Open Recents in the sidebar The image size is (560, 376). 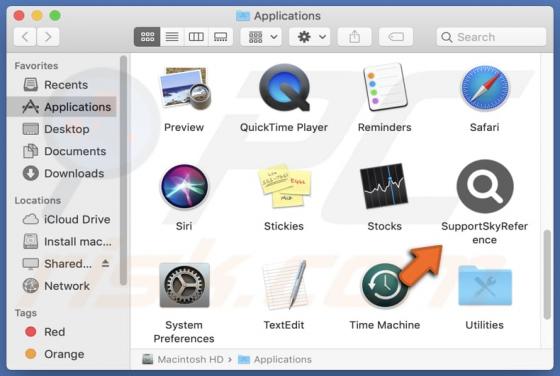tap(61, 85)
